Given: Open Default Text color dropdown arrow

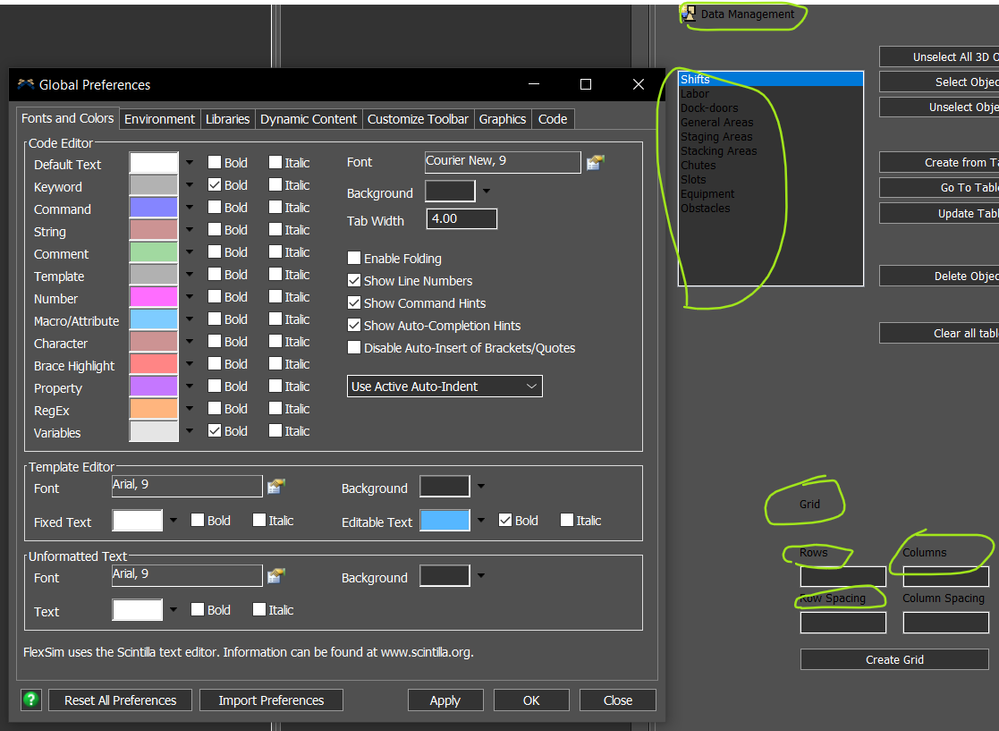Looking at the screenshot, I should click(x=189, y=163).
